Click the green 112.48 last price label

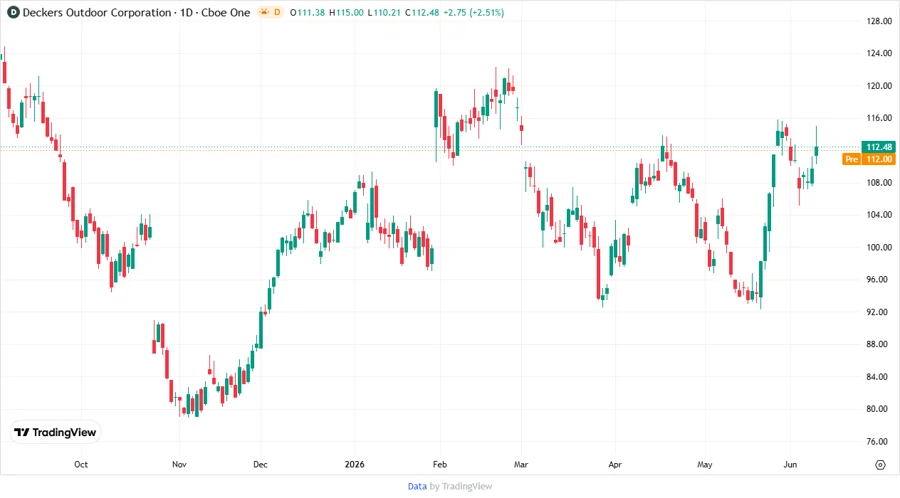[x=878, y=147]
